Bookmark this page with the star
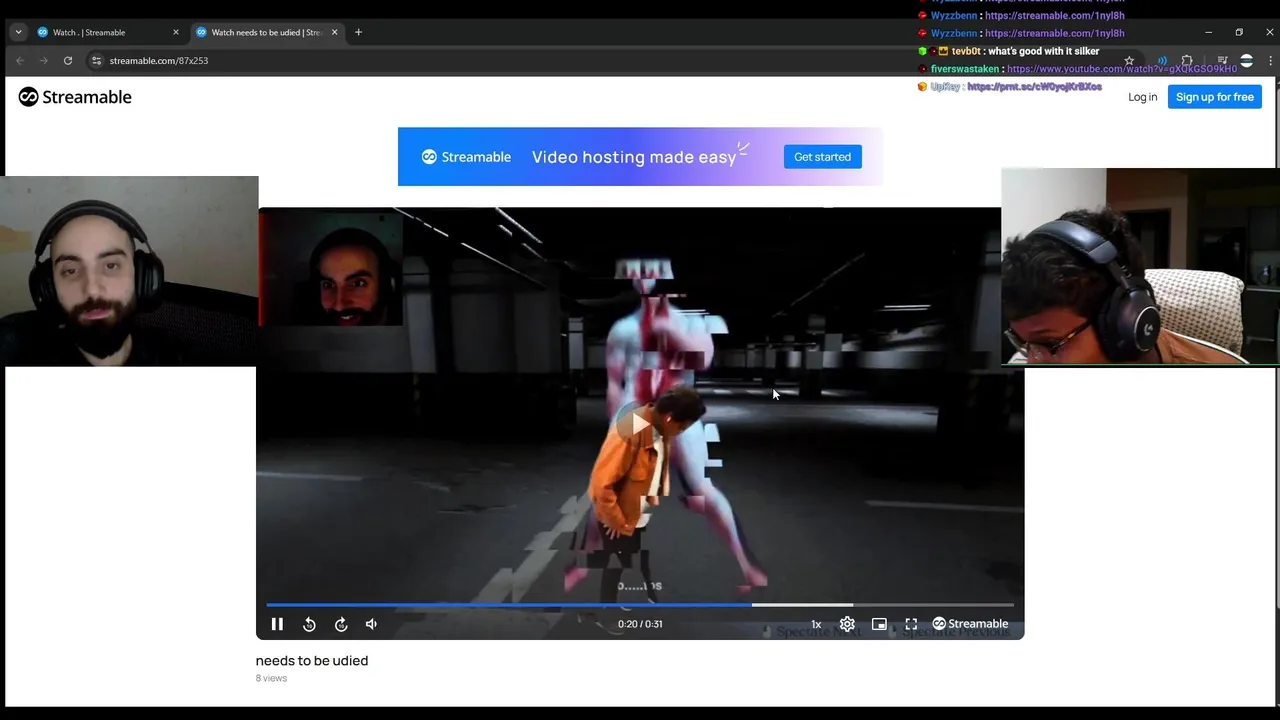The width and height of the screenshot is (1280, 720). (1129, 61)
